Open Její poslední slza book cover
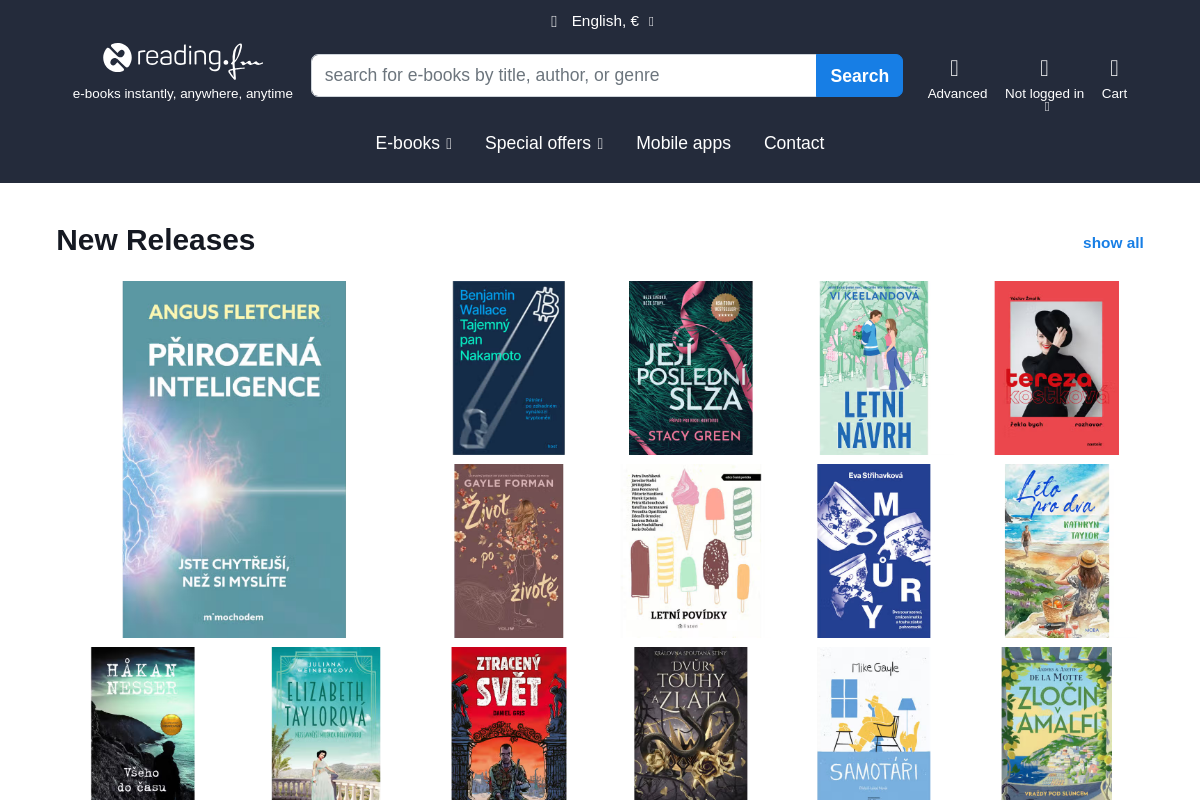1200x800 pixels. pyautogui.click(x=691, y=368)
